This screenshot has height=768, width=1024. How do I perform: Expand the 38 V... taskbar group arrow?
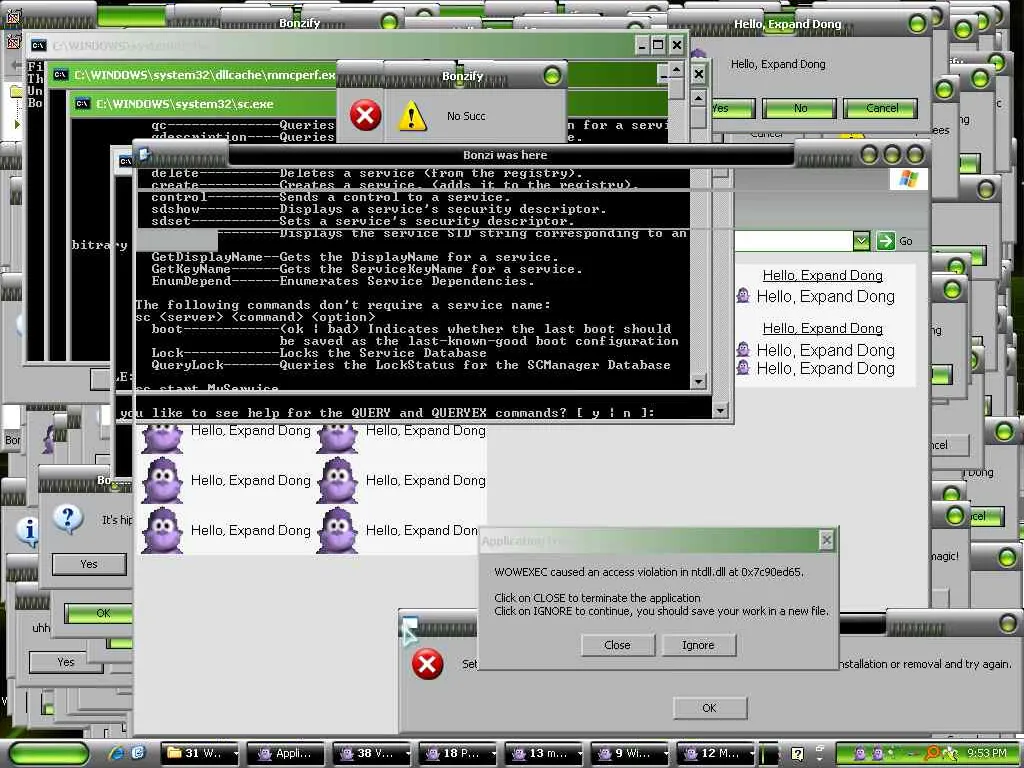408,754
